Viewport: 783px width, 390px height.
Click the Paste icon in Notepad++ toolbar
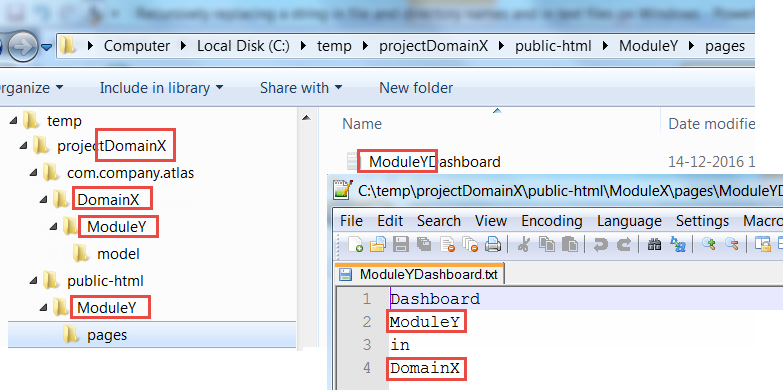(570, 244)
